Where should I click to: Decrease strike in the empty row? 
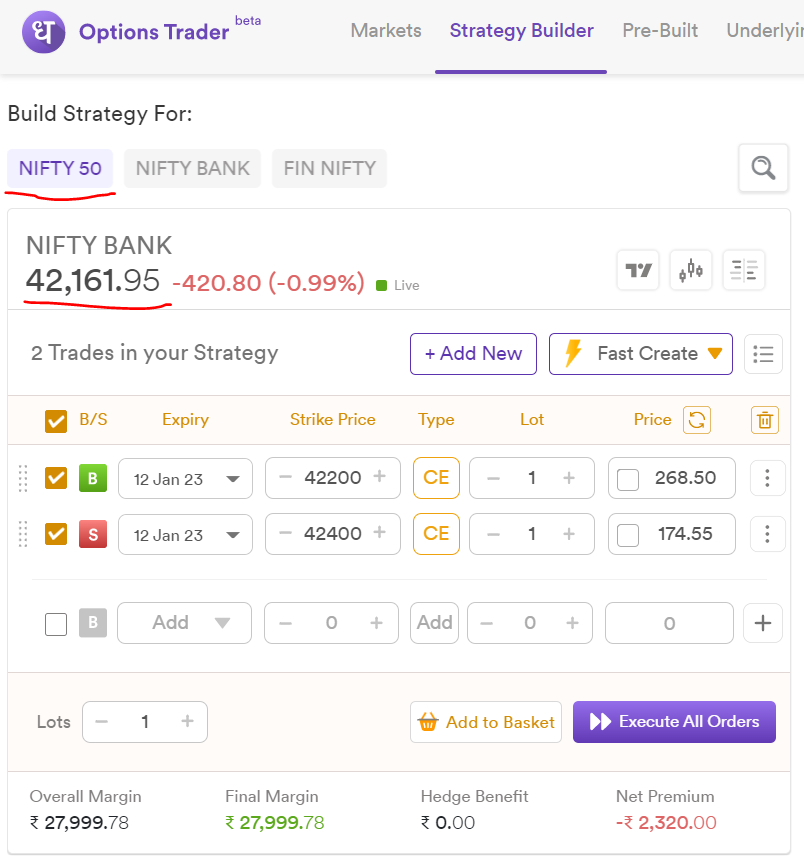(285, 623)
